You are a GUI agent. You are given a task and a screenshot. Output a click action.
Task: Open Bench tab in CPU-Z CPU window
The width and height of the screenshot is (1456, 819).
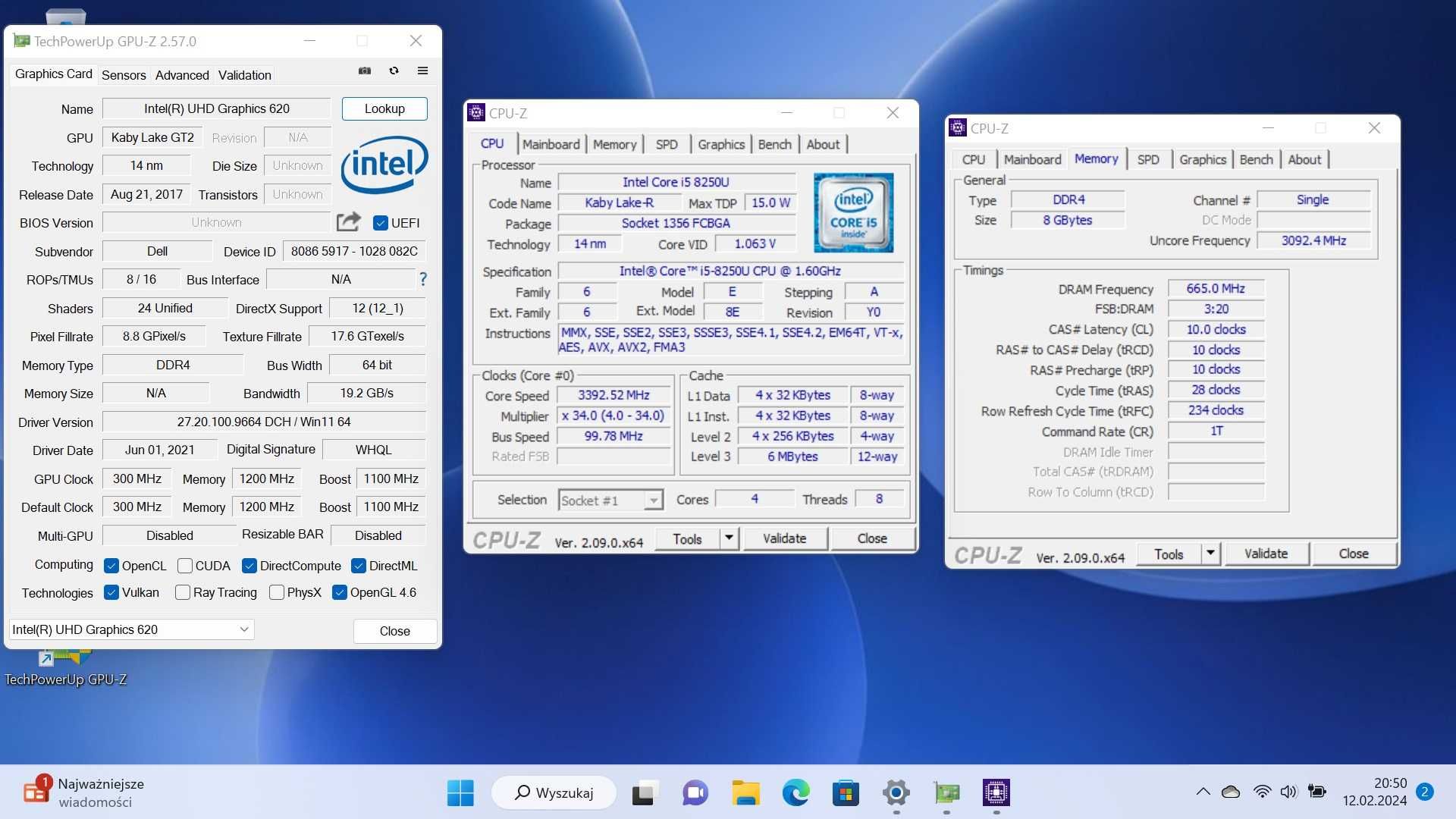click(x=774, y=144)
